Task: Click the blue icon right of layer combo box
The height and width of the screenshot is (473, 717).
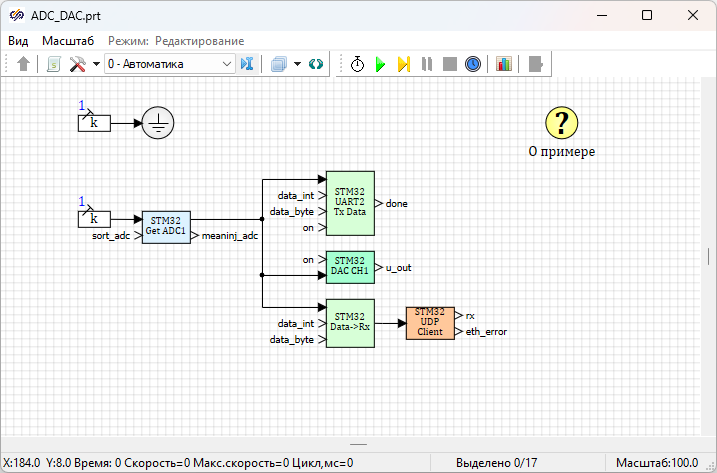Action: tap(248, 64)
